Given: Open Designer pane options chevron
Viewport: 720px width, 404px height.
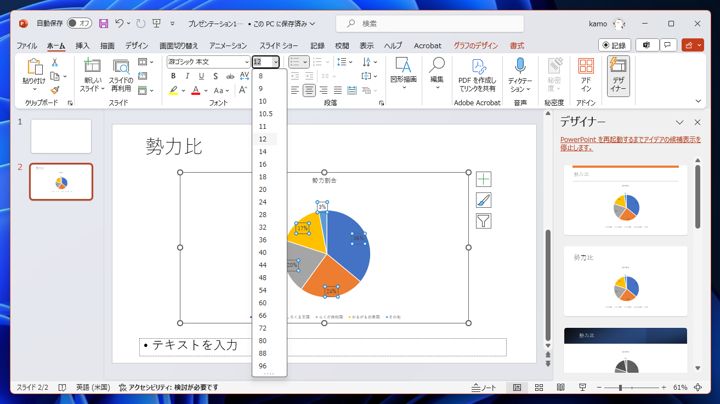Looking at the screenshot, I should coord(680,122).
